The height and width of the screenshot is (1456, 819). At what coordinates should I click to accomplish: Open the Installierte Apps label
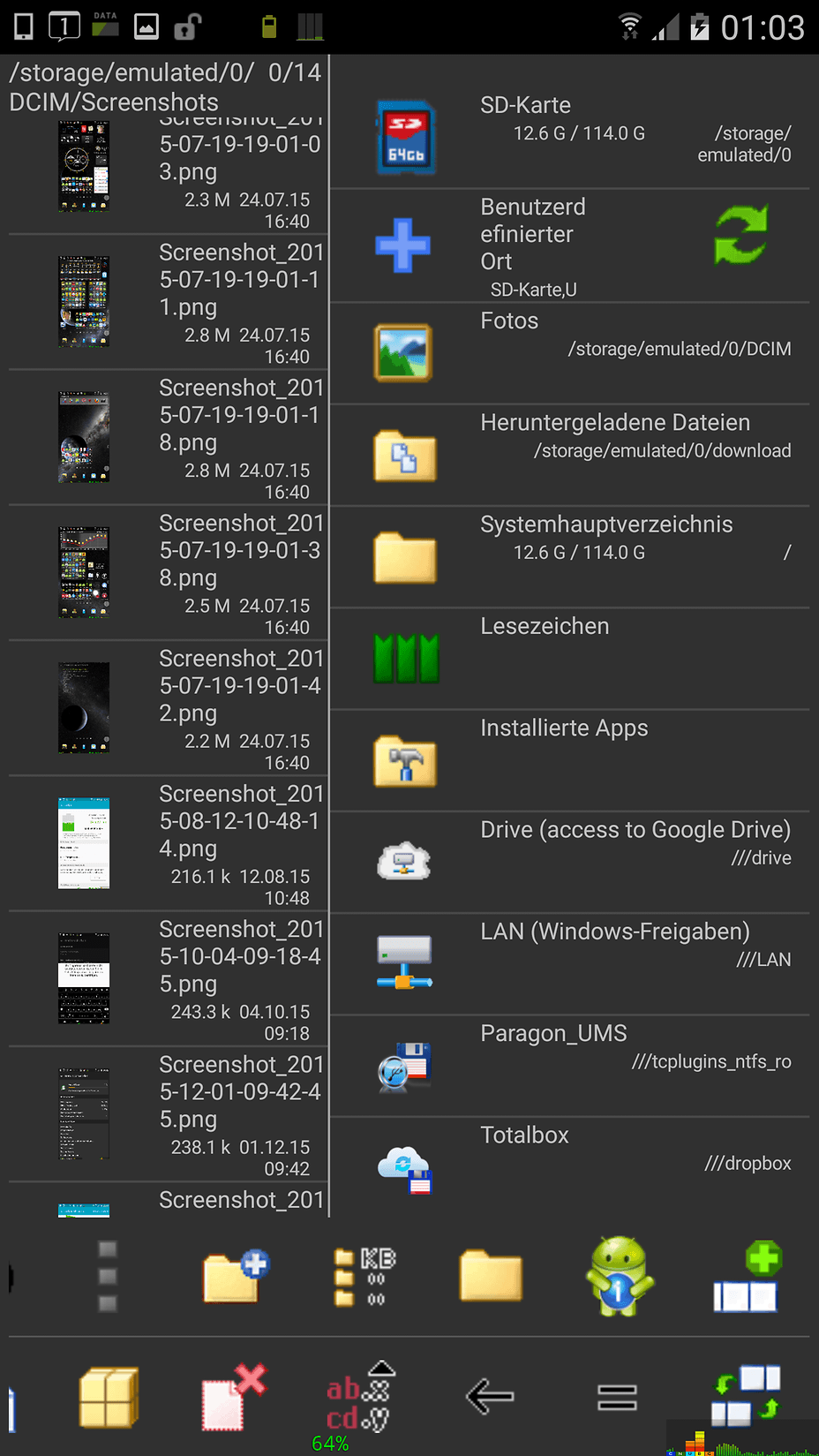tap(564, 728)
